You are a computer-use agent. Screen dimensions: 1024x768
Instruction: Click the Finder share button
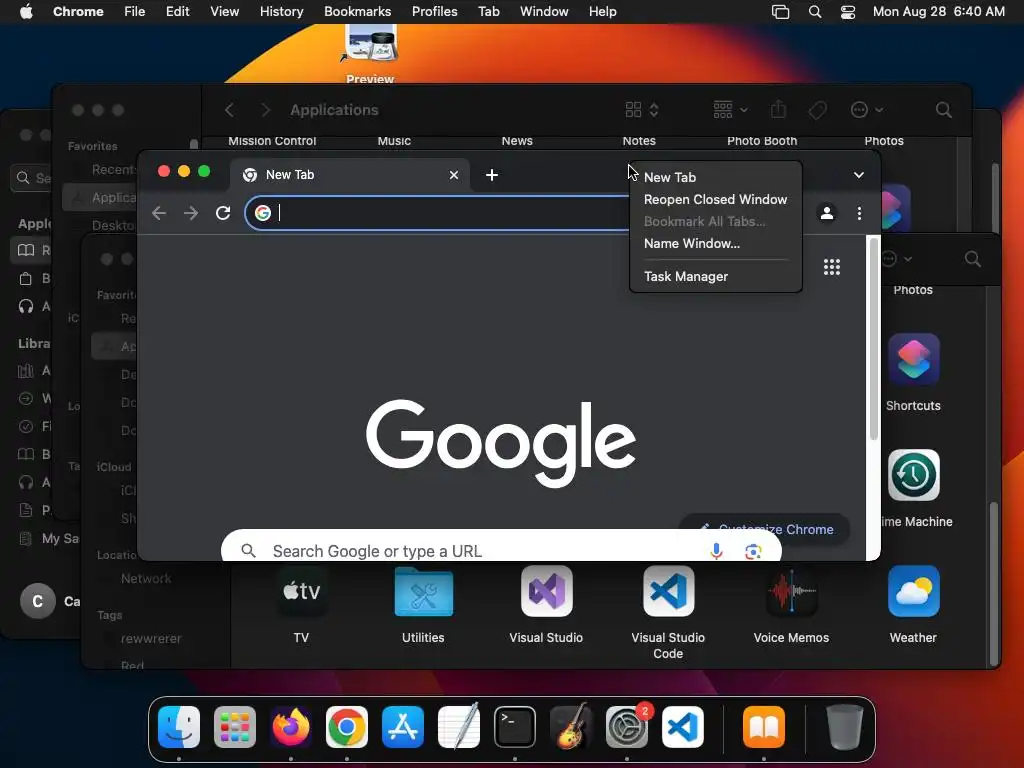click(x=778, y=109)
